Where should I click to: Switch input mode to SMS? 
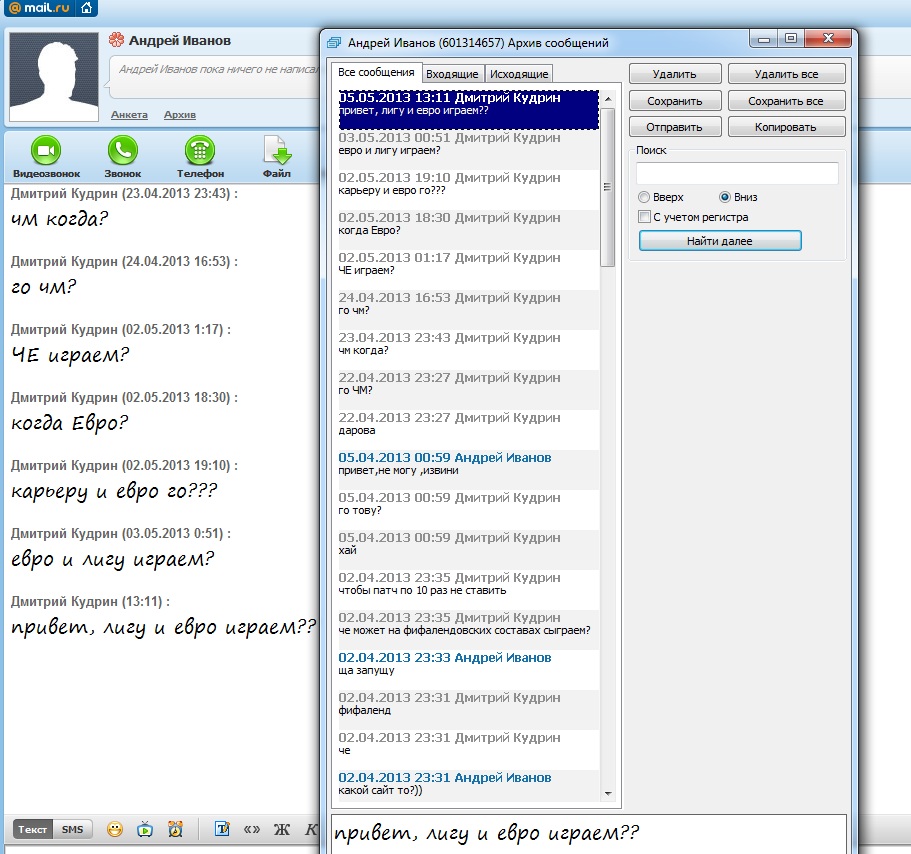pyautogui.click(x=72, y=829)
